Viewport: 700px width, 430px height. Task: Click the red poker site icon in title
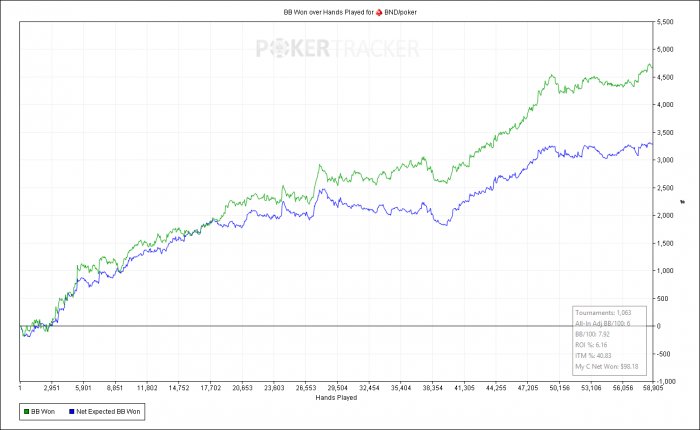click(379, 13)
